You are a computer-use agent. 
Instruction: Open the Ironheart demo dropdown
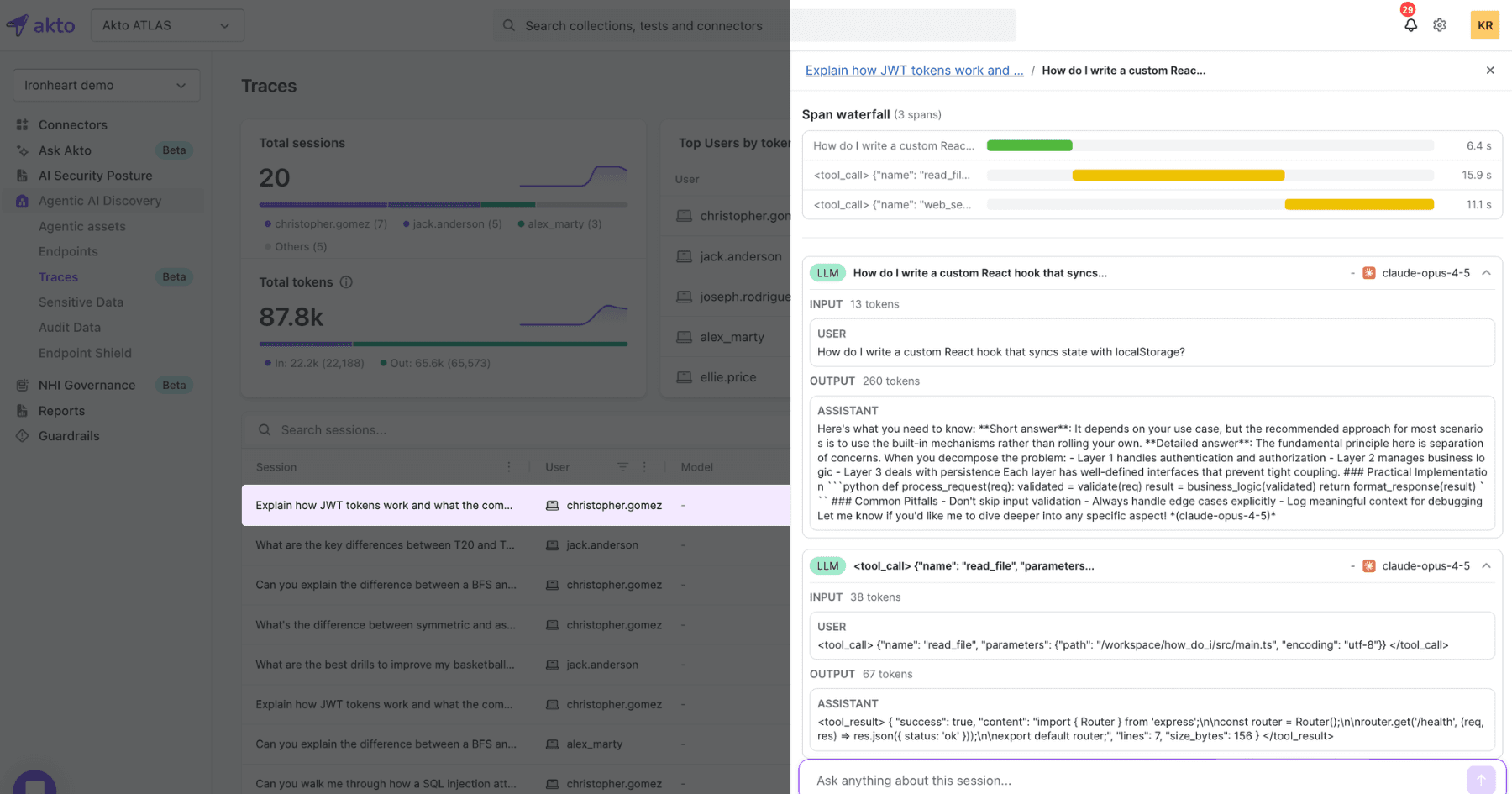(x=106, y=85)
